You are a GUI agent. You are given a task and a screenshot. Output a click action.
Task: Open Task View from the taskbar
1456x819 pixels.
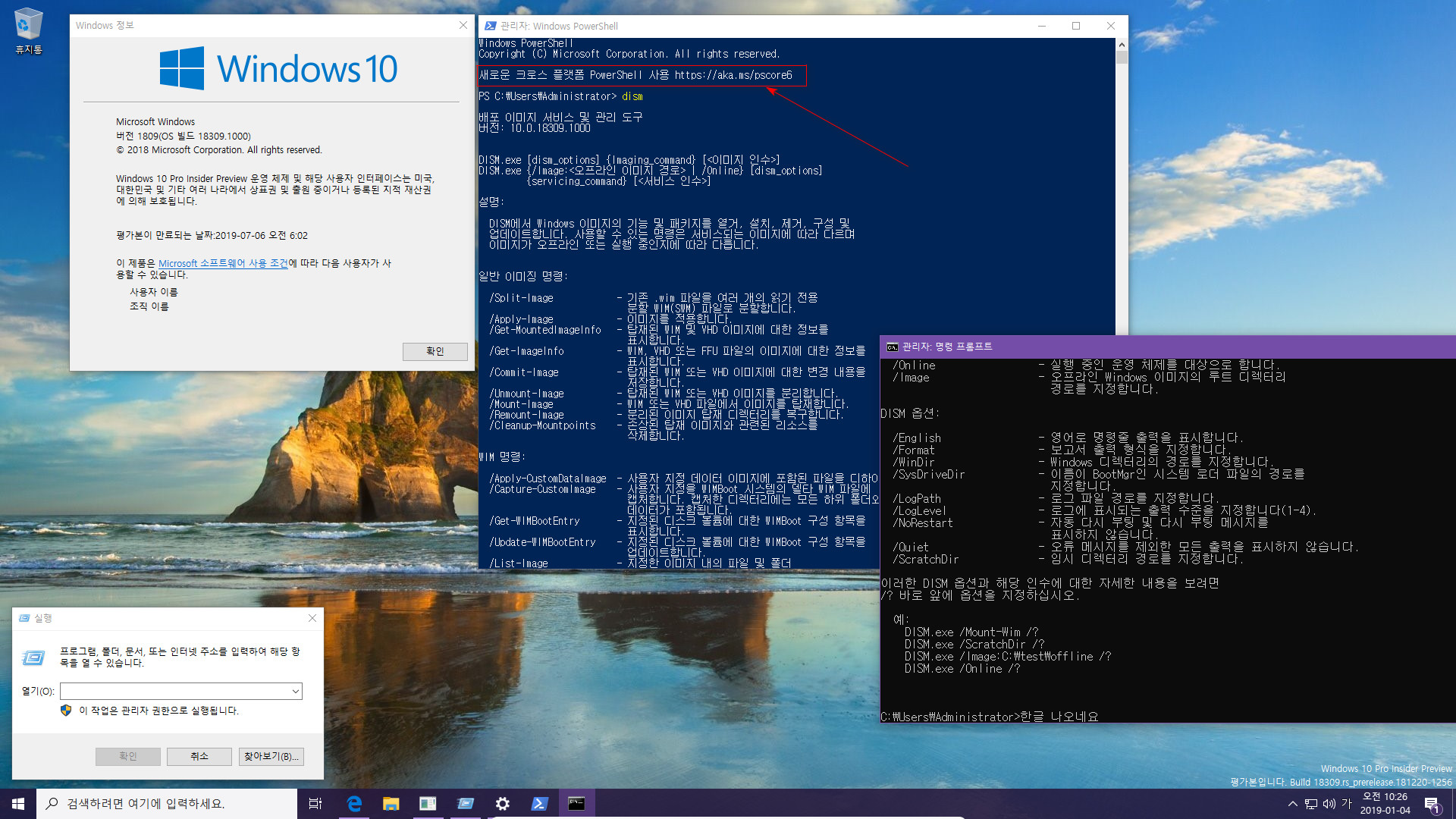pos(315,804)
